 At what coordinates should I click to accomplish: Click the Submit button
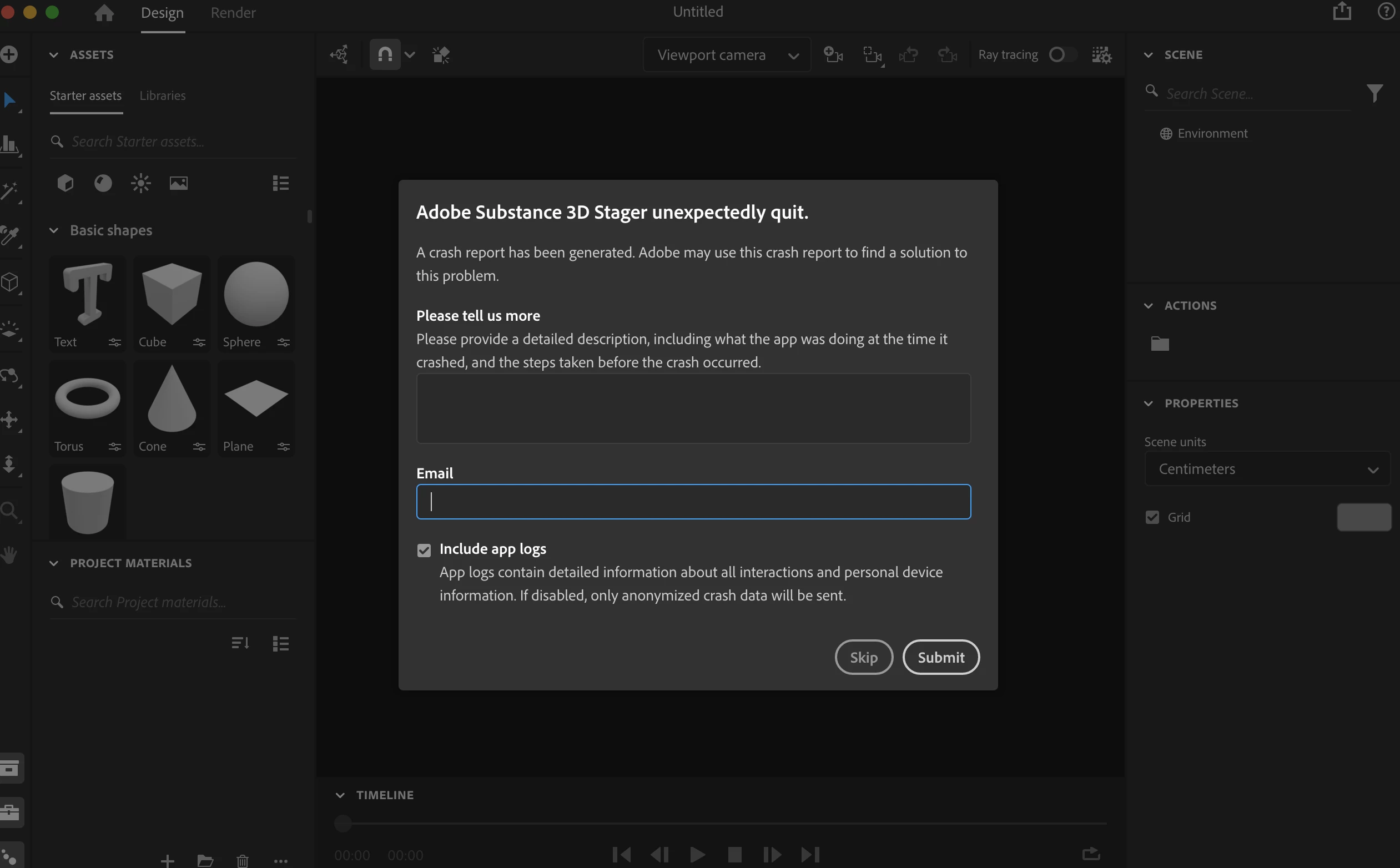pyautogui.click(x=940, y=657)
